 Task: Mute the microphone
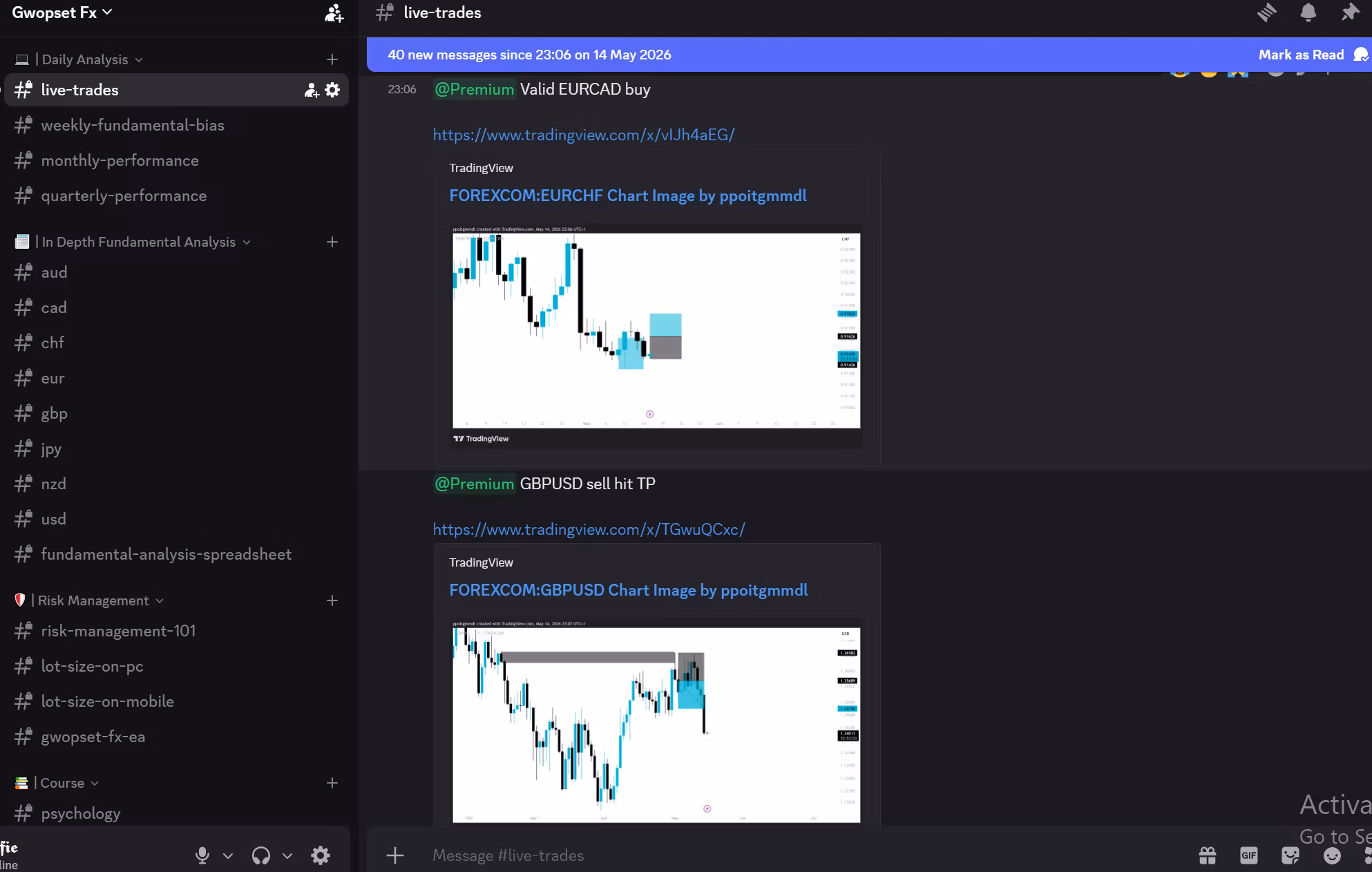(202, 855)
